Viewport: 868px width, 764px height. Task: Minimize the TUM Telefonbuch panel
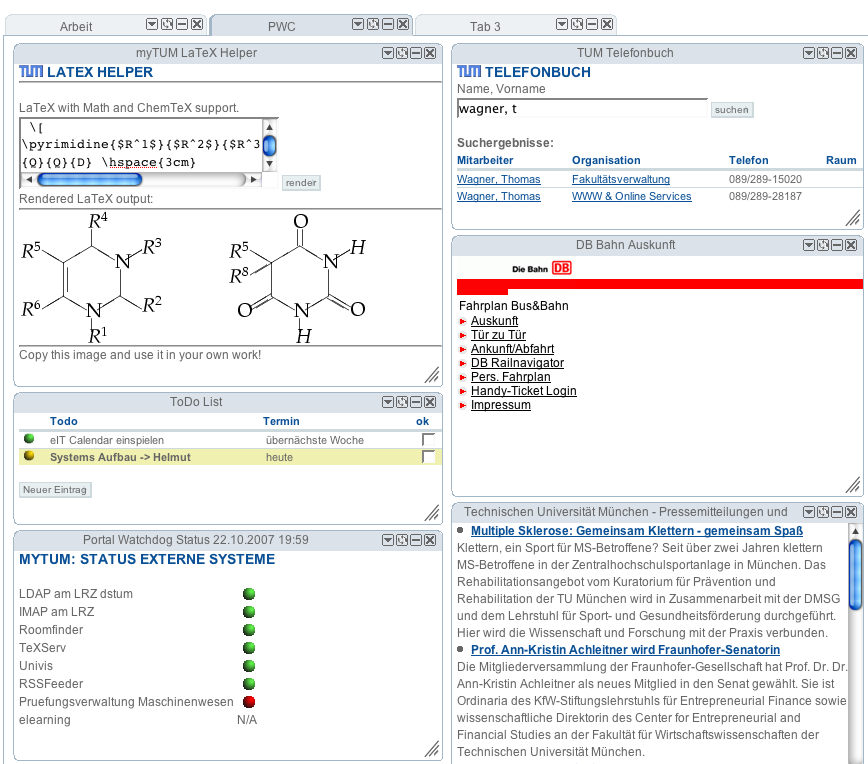point(837,53)
